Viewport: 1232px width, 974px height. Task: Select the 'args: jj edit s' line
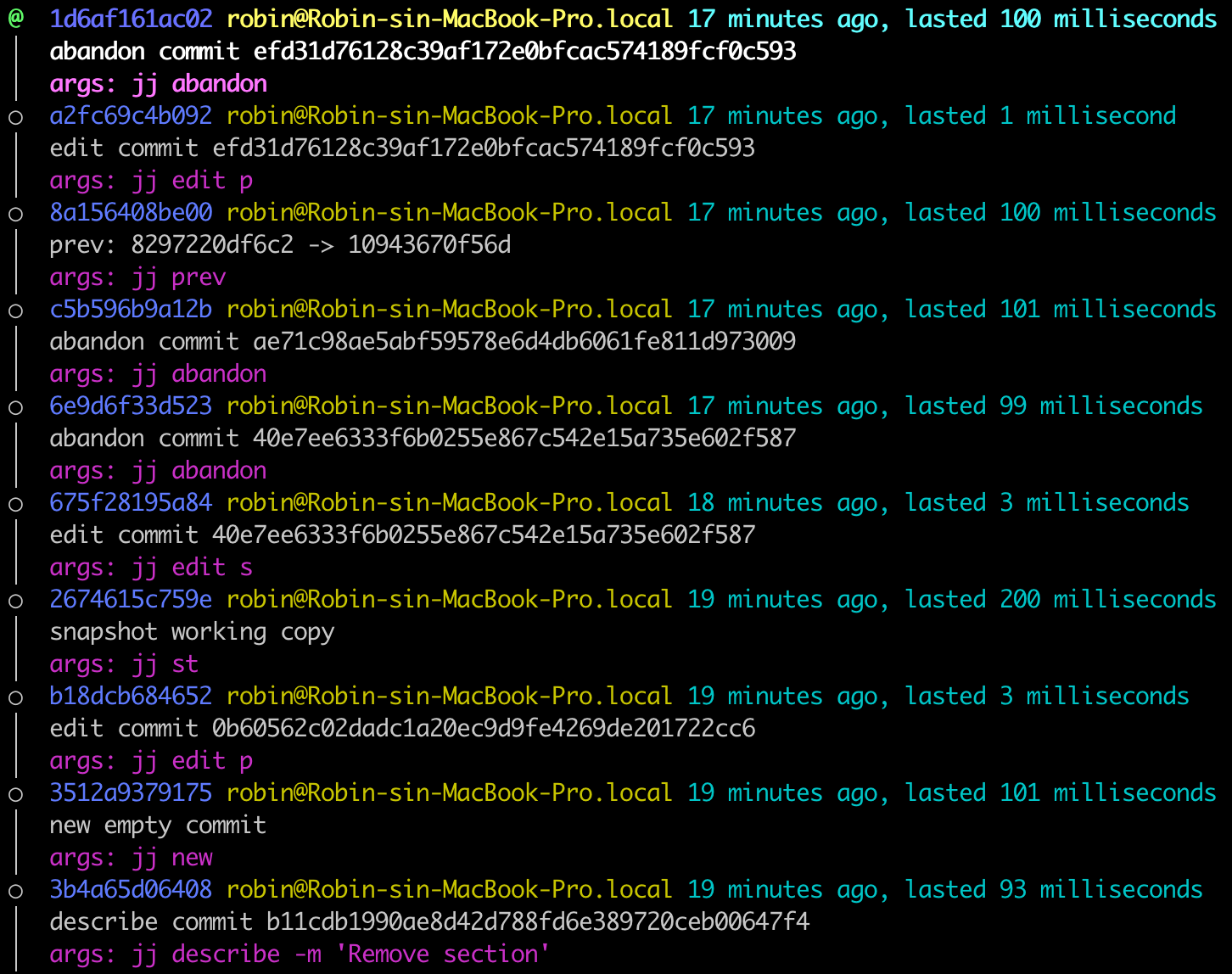(151, 568)
